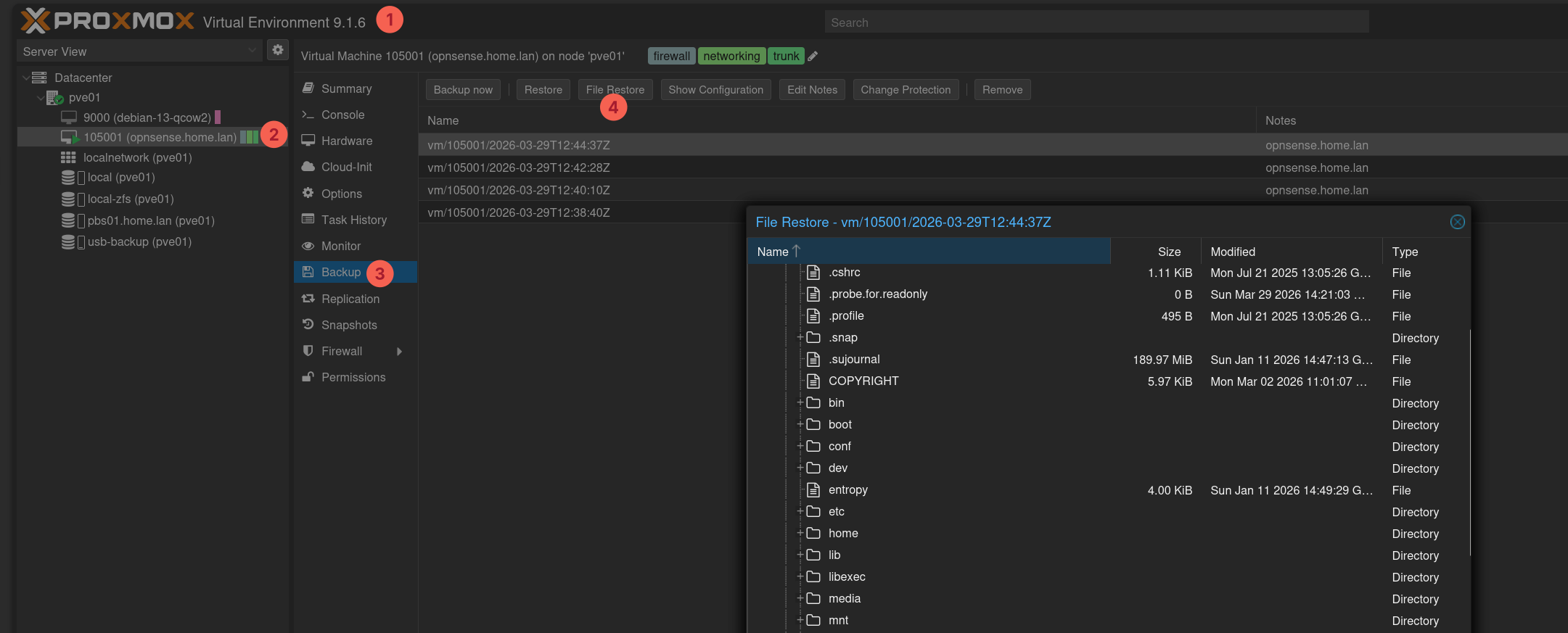Go to the Hardware tab

346,141
